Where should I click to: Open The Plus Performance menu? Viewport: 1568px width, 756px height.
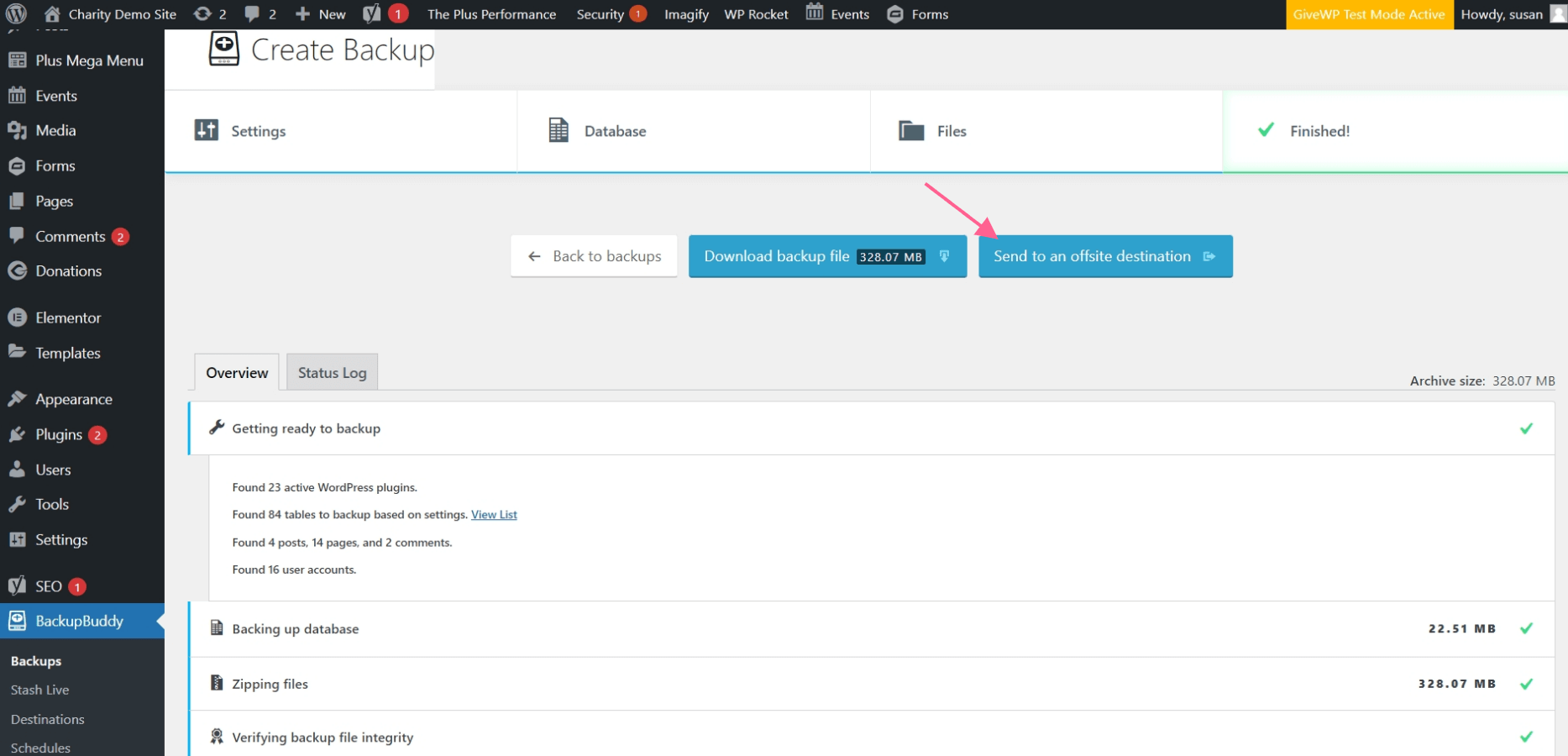(x=491, y=14)
